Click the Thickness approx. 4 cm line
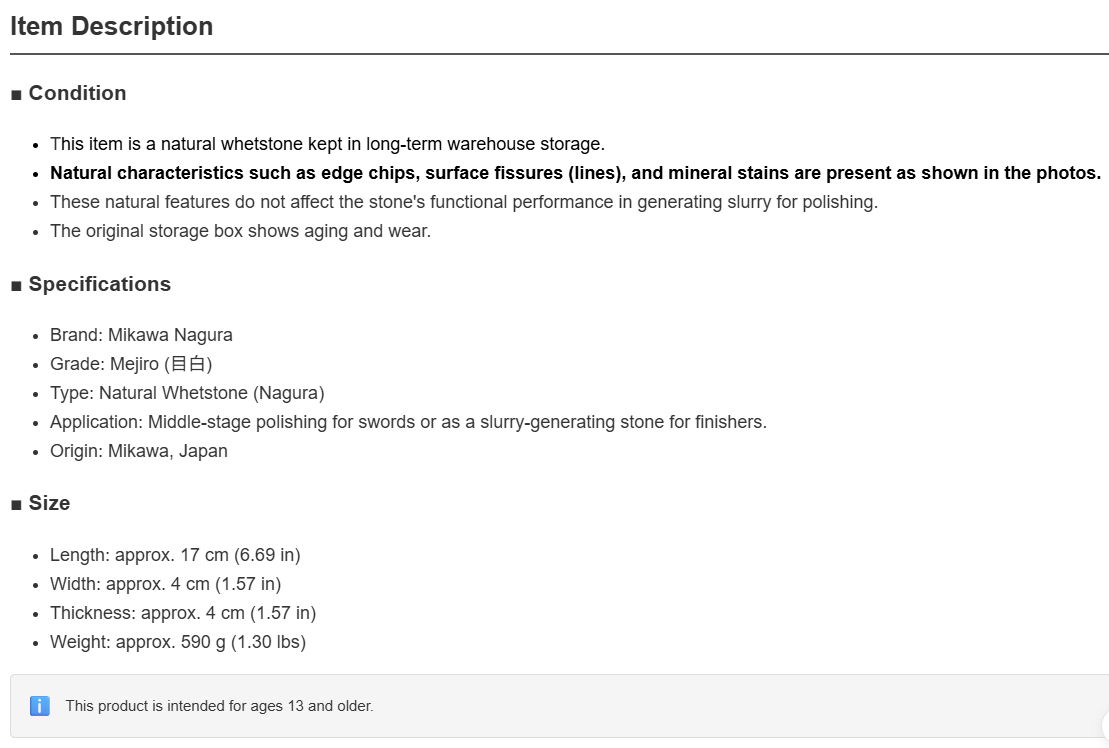Screen dimensions: 1109x748 coord(182,612)
